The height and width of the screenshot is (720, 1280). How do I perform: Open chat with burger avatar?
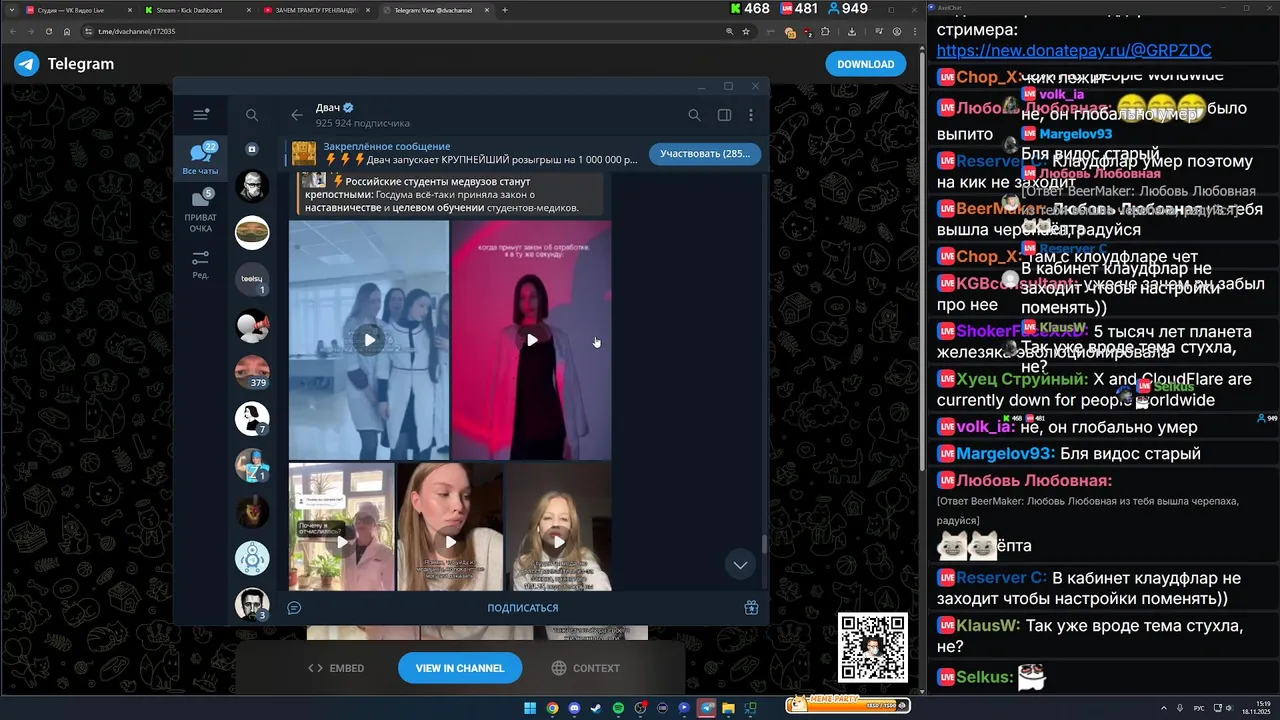252,233
